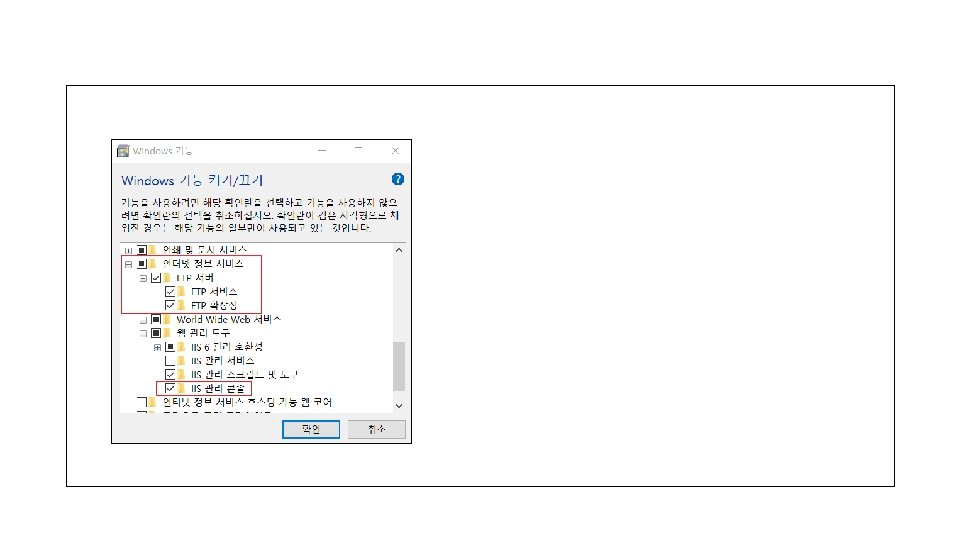Select the 인쇄 및 문서 서비스 label
Viewport: 960px width, 540px height.
click(x=204, y=250)
